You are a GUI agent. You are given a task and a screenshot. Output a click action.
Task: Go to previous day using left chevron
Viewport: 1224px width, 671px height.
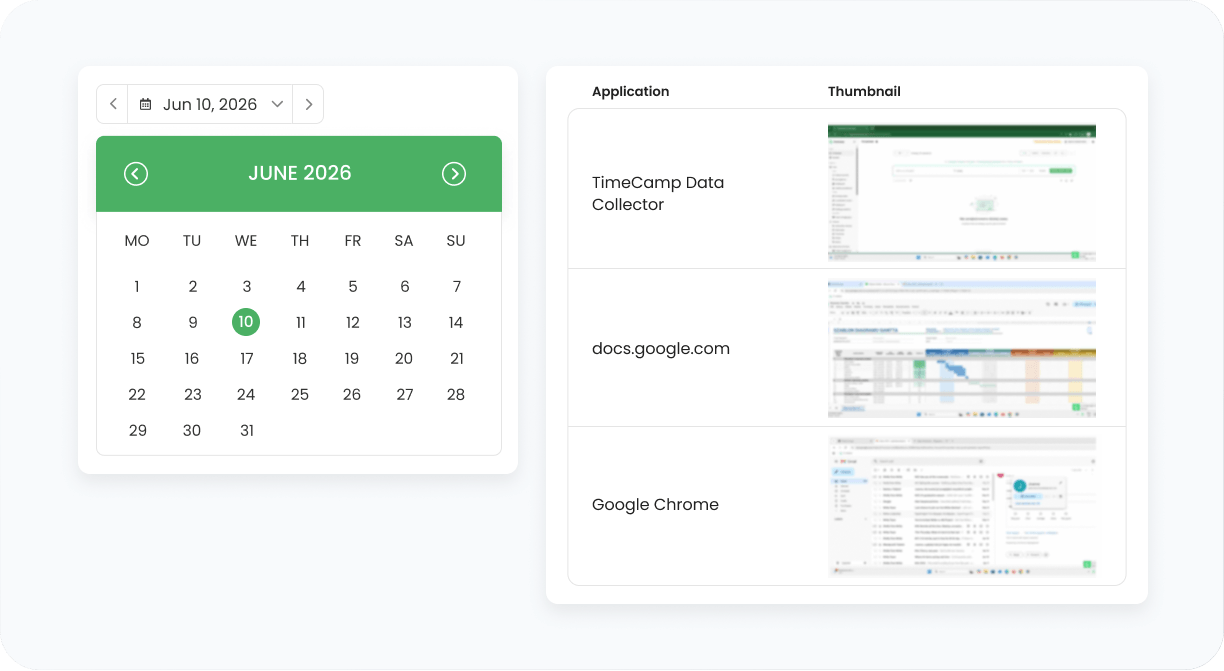pos(113,104)
